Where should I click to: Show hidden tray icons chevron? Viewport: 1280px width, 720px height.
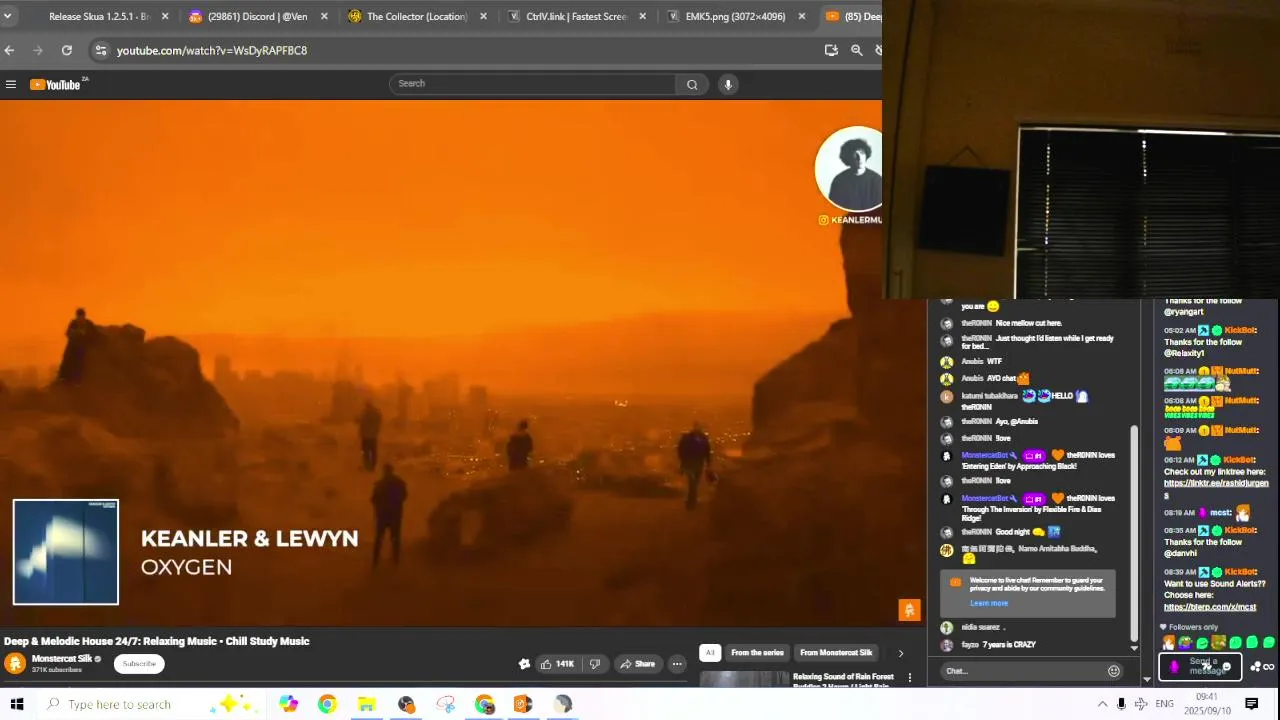[x=1102, y=704]
